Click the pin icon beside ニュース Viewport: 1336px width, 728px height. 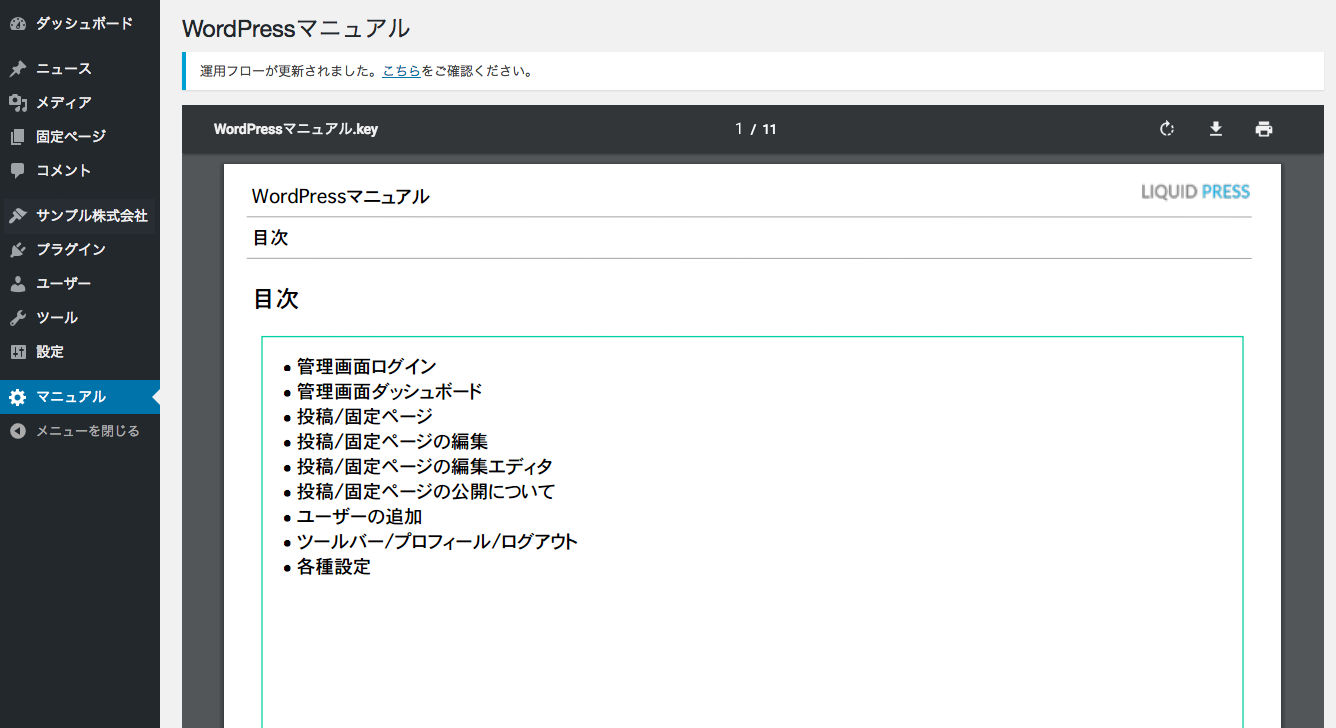tap(17, 69)
